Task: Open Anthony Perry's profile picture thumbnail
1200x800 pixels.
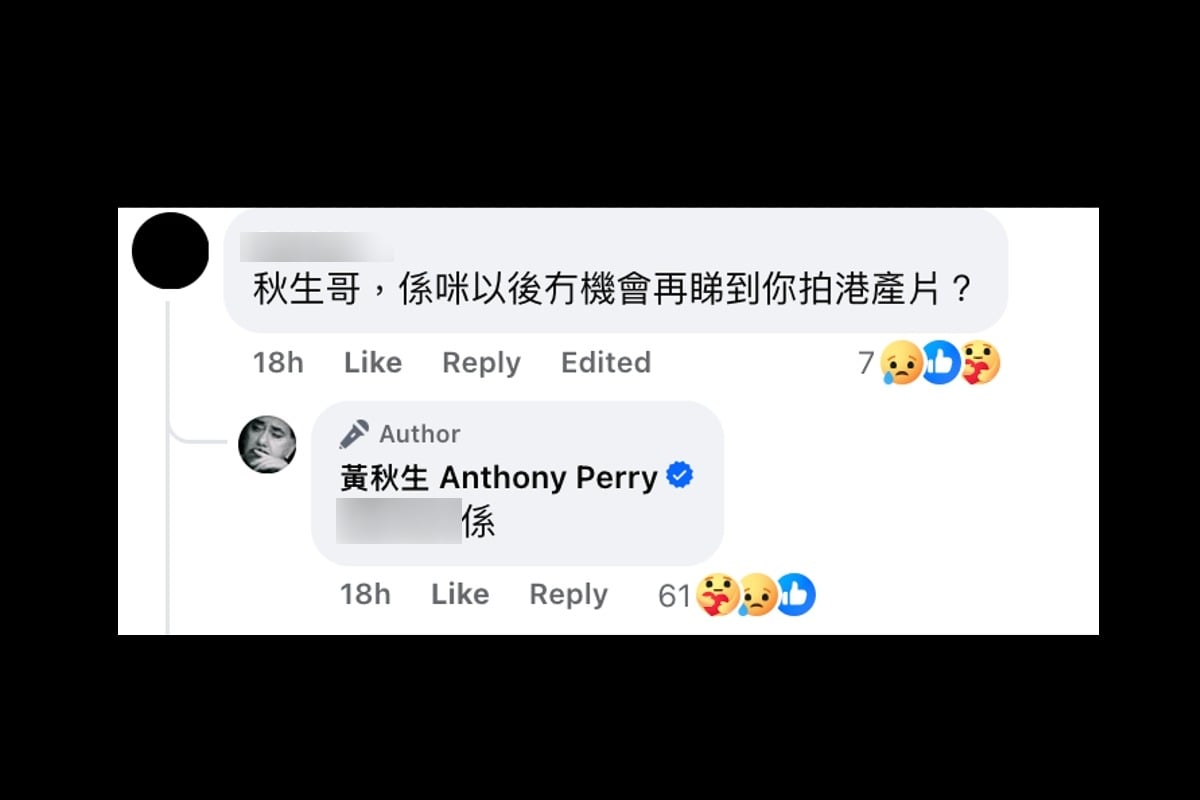Action: pos(267,444)
